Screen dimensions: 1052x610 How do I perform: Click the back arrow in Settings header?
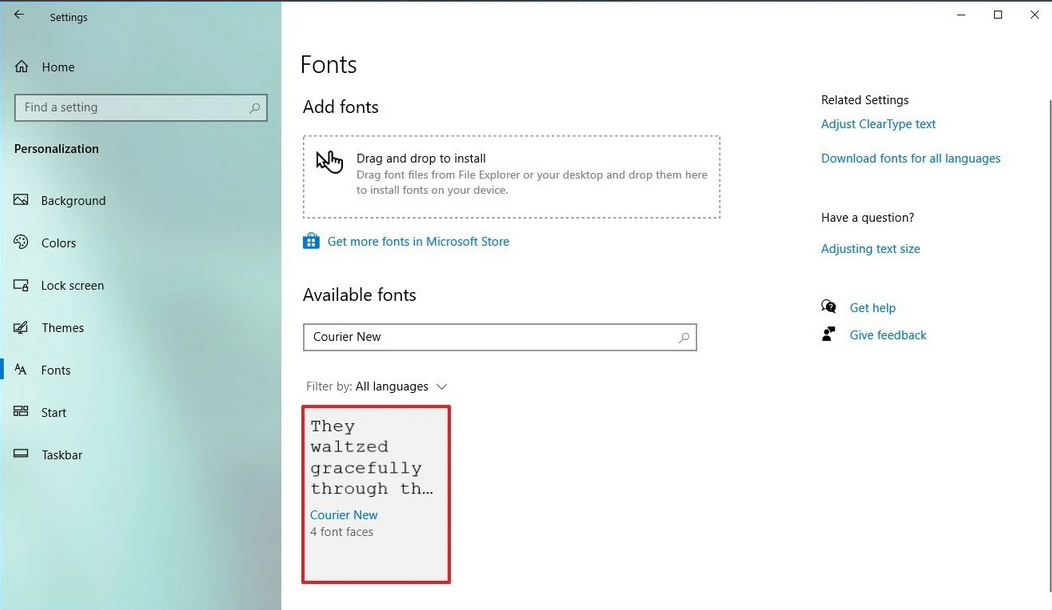[x=19, y=15]
